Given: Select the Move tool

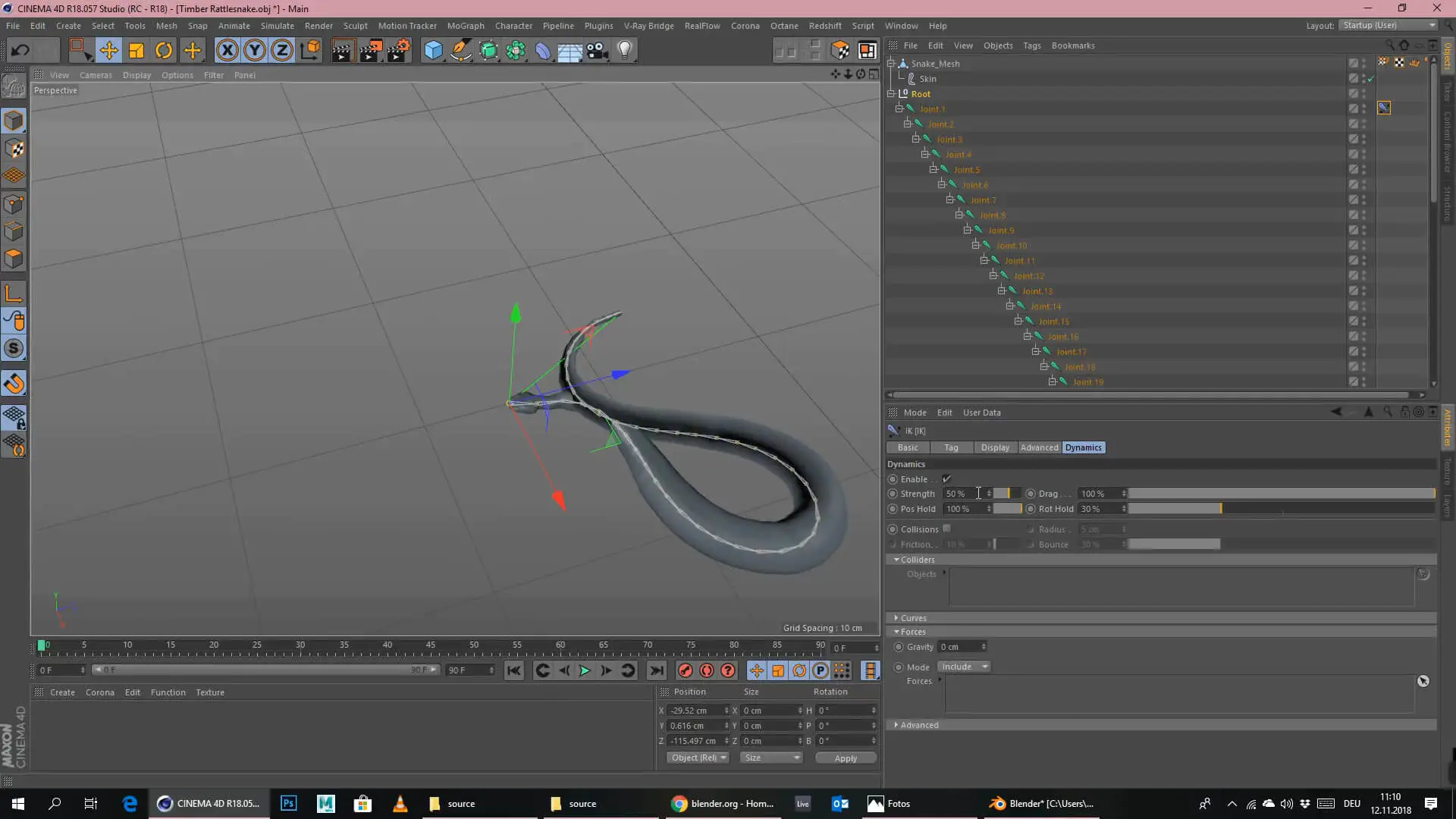Looking at the screenshot, I should pos(108,51).
